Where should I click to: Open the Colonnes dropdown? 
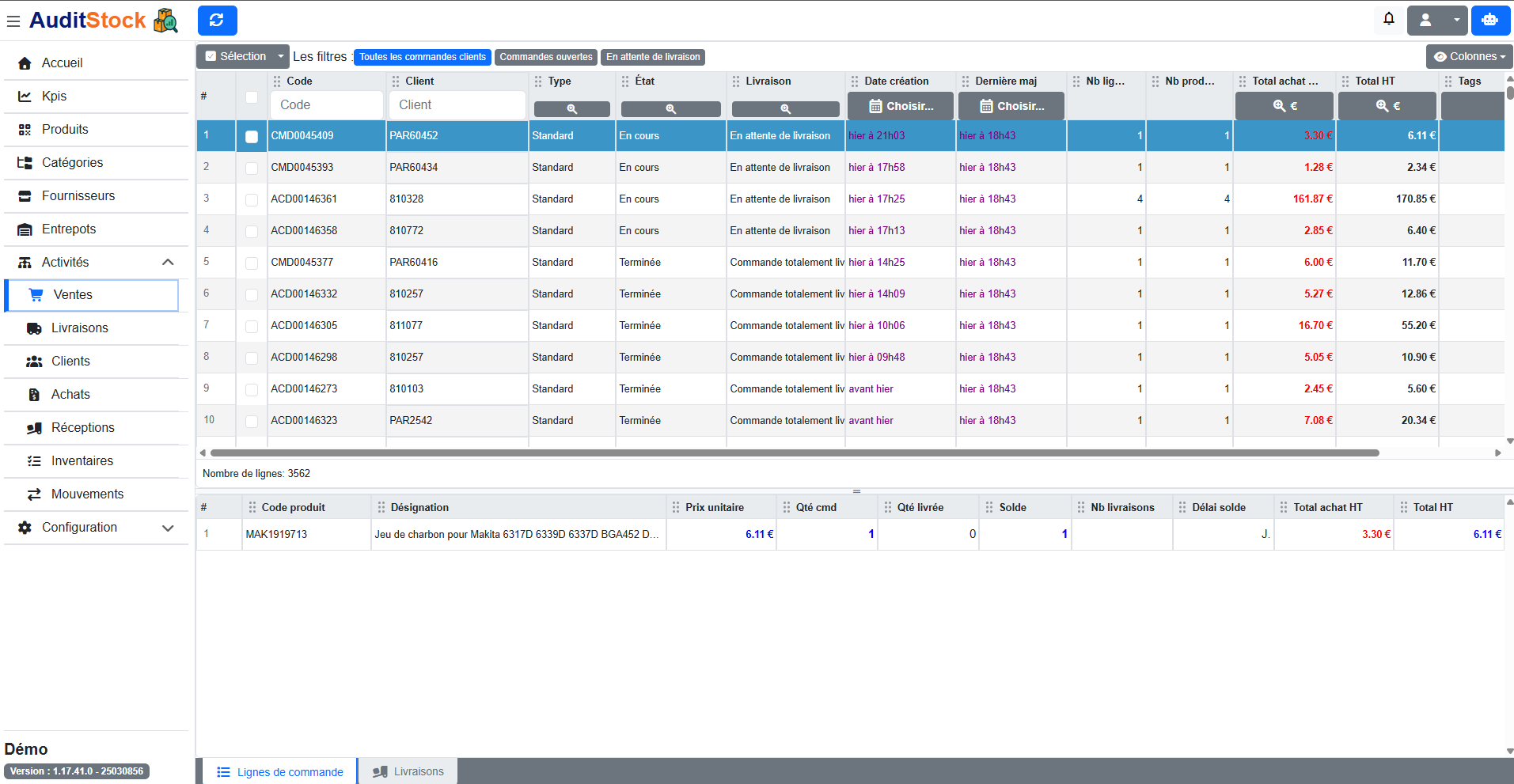(x=1469, y=57)
